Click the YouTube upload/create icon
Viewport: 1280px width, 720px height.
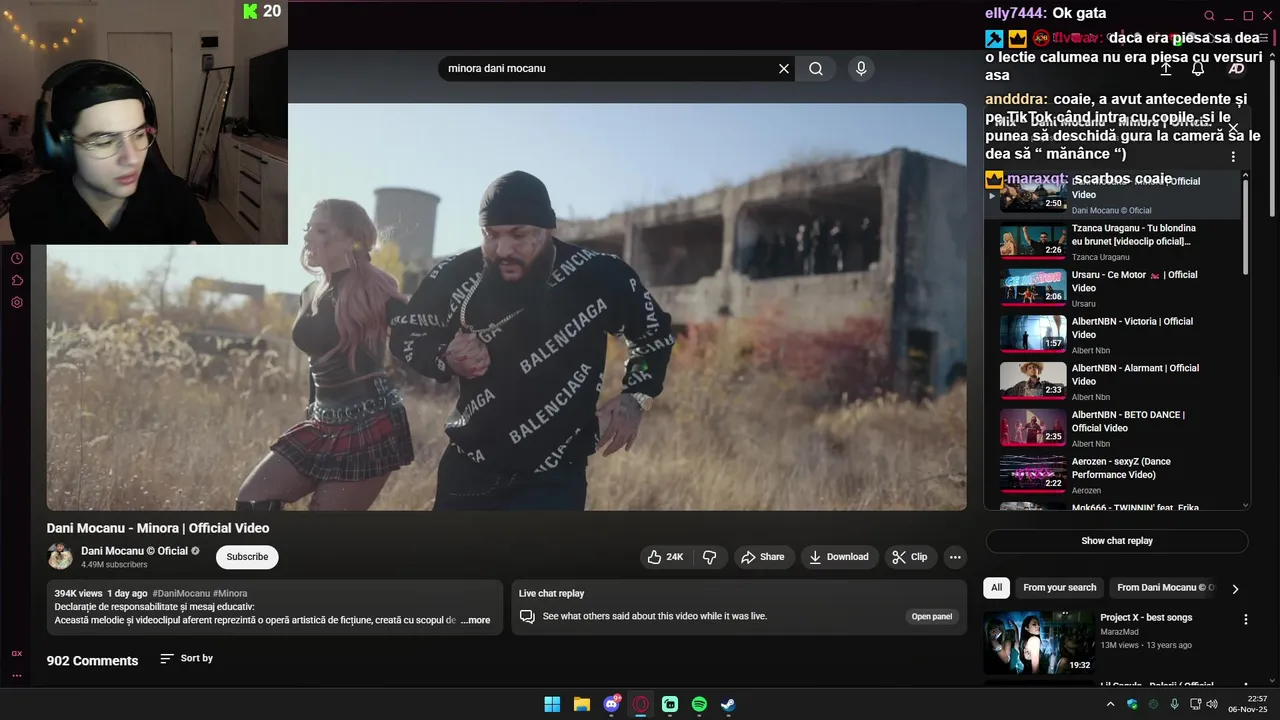point(1166,69)
